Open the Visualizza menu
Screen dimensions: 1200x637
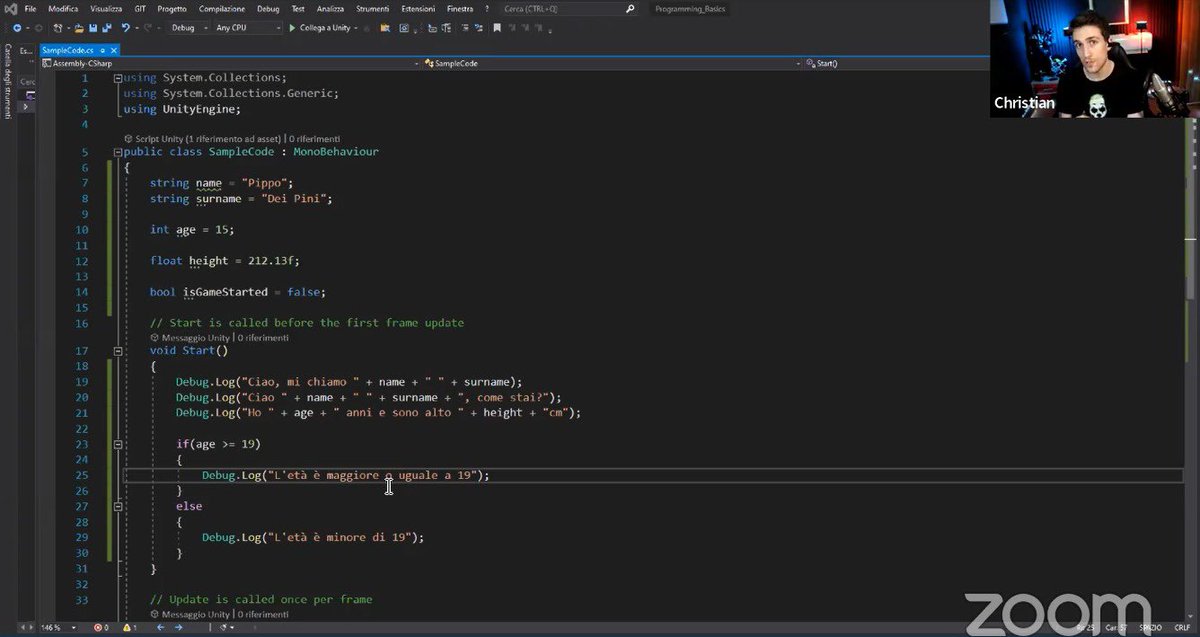[x=106, y=8]
